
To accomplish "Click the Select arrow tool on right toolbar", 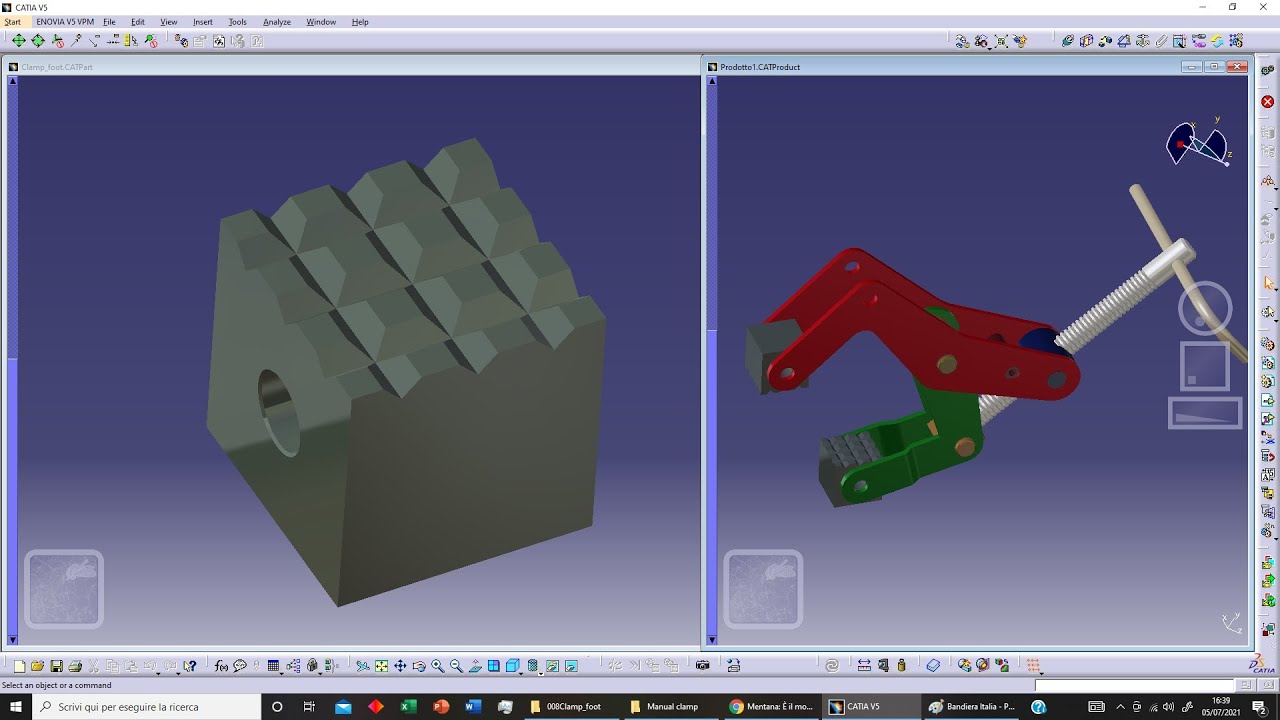I will pyautogui.click(x=1267, y=283).
